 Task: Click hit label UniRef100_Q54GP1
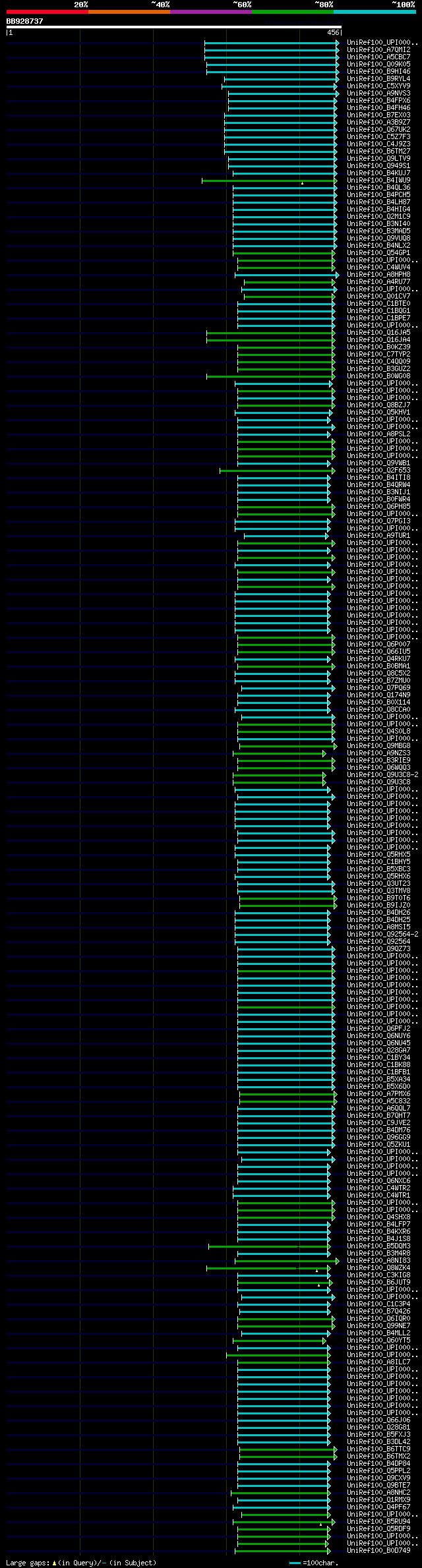point(378,253)
